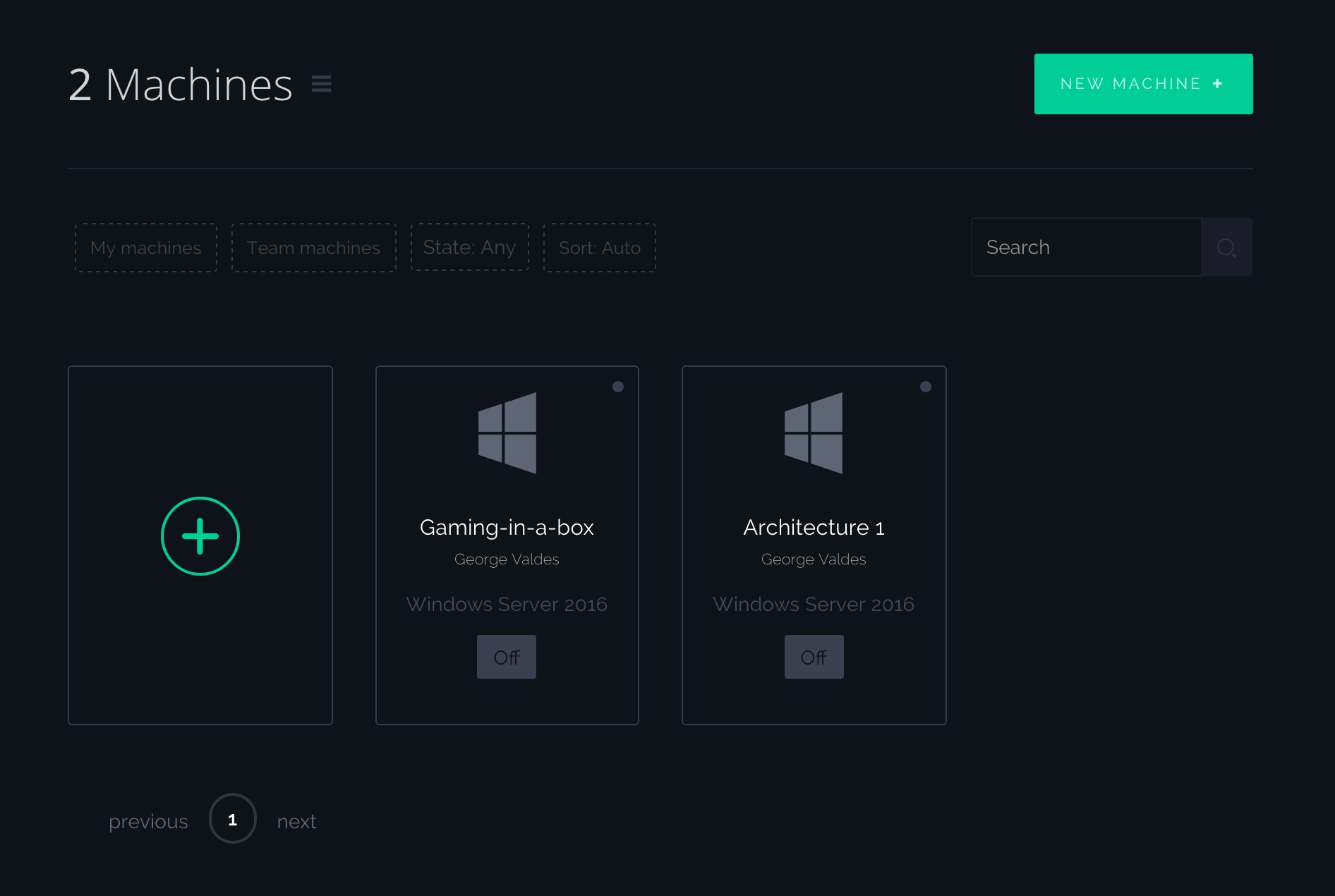
Task: Click the status dot on Gaming-in-a-box card
Action: tap(618, 387)
